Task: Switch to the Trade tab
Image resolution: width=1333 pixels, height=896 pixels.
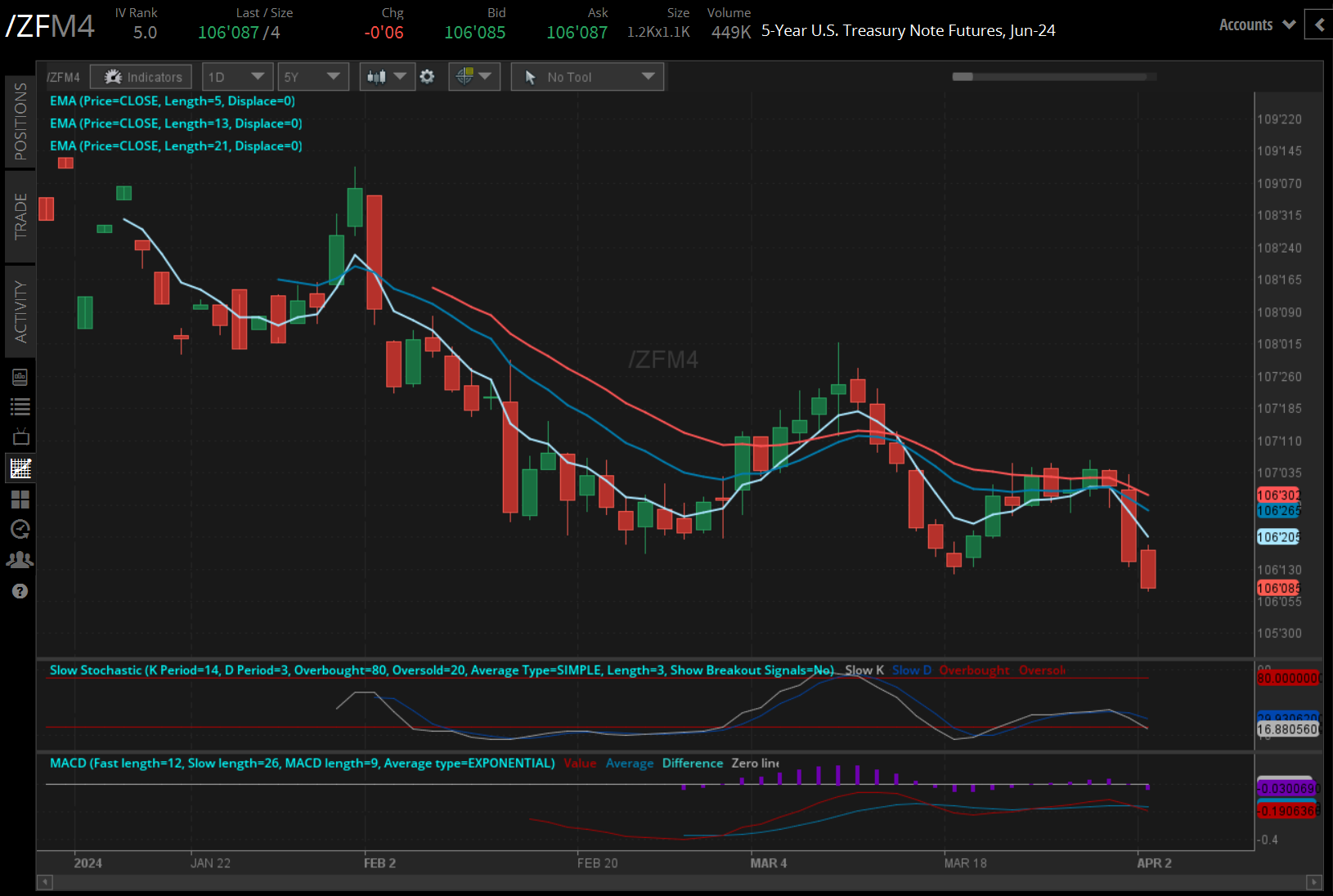Action: [20, 217]
